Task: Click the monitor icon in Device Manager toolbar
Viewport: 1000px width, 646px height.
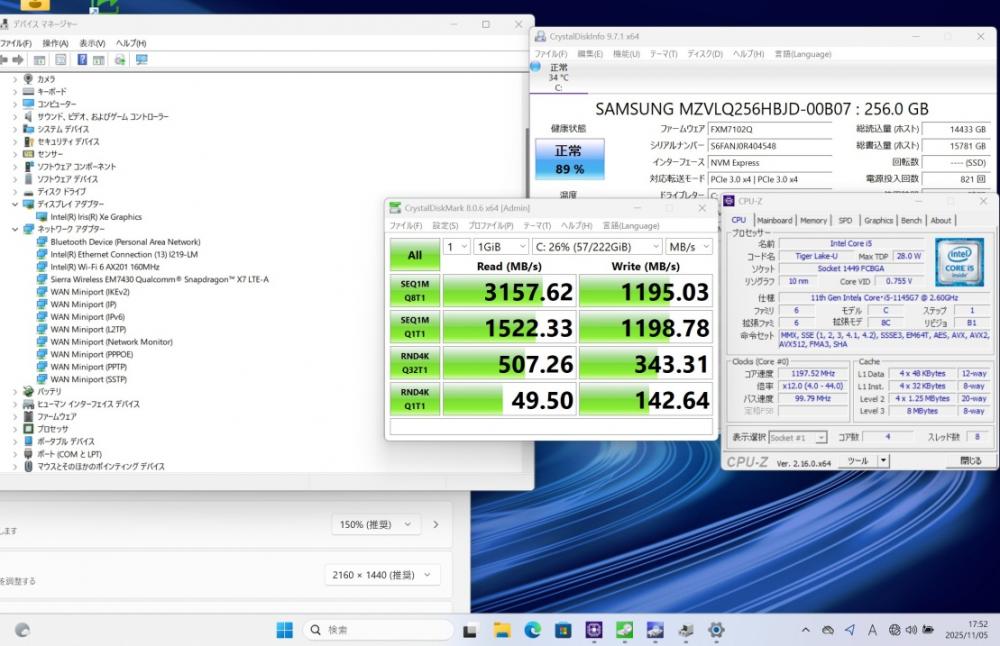Action: [x=141, y=60]
